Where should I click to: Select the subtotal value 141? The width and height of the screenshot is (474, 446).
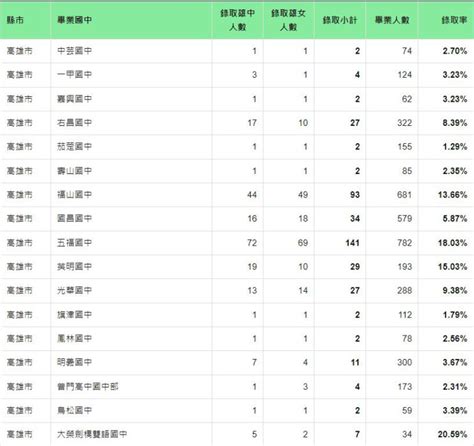coord(353,243)
